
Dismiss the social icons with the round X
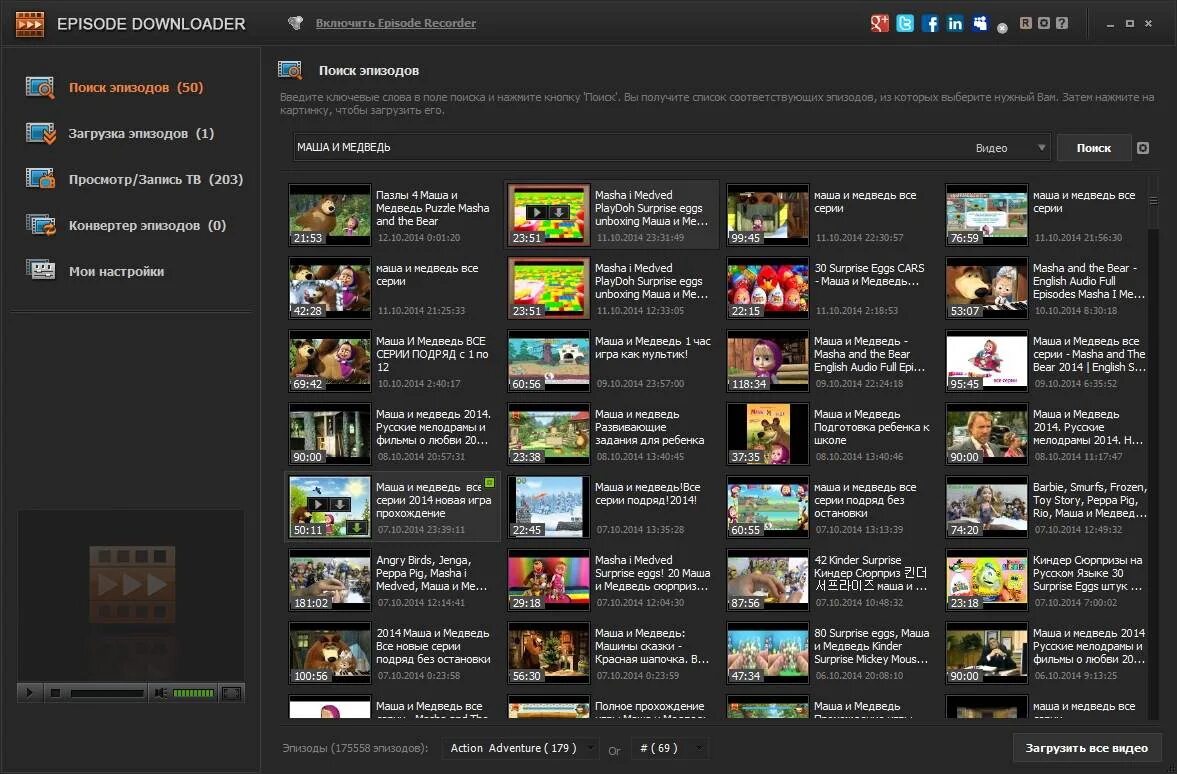(x=1001, y=29)
